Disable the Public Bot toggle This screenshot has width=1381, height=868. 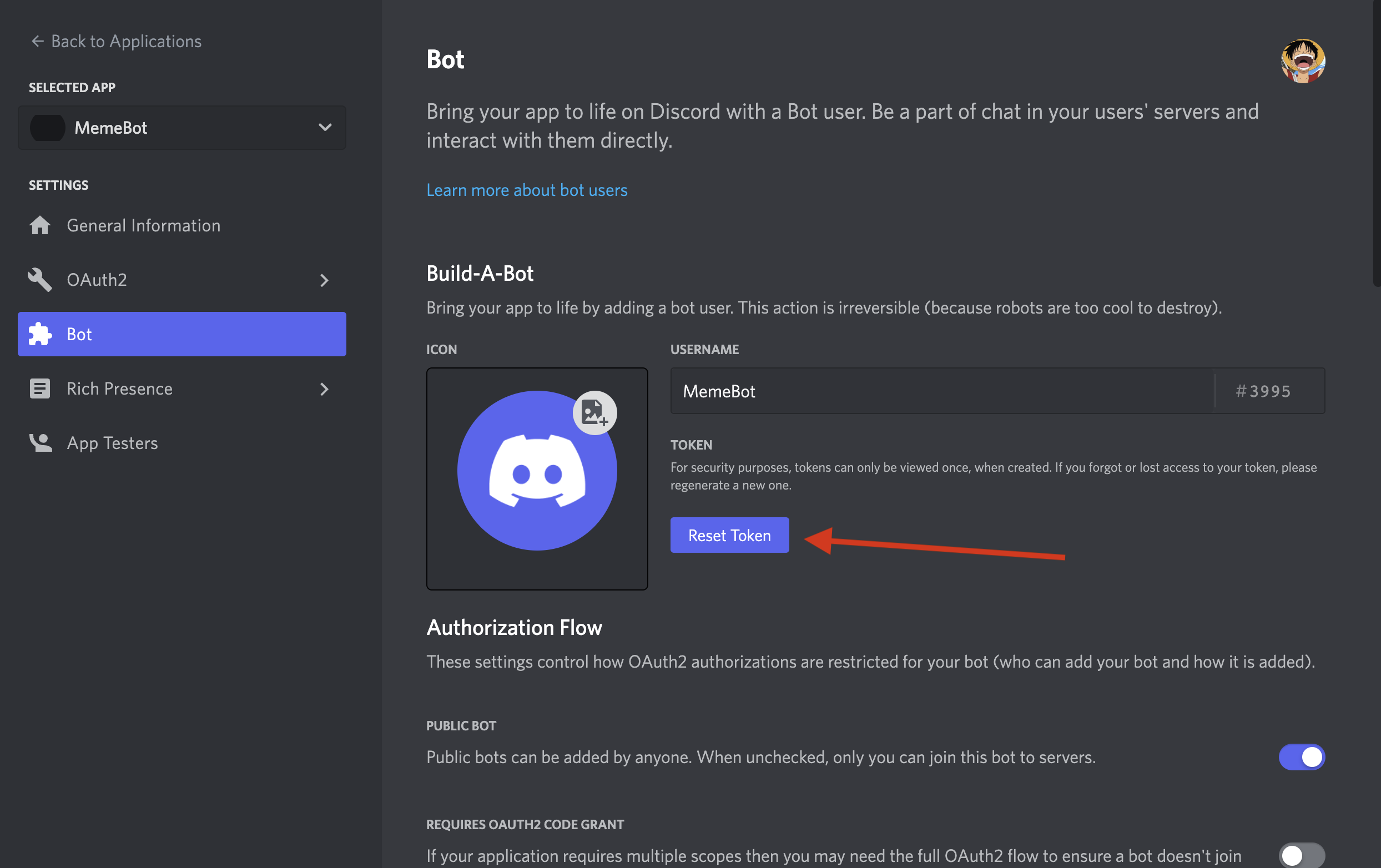[x=1301, y=757]
